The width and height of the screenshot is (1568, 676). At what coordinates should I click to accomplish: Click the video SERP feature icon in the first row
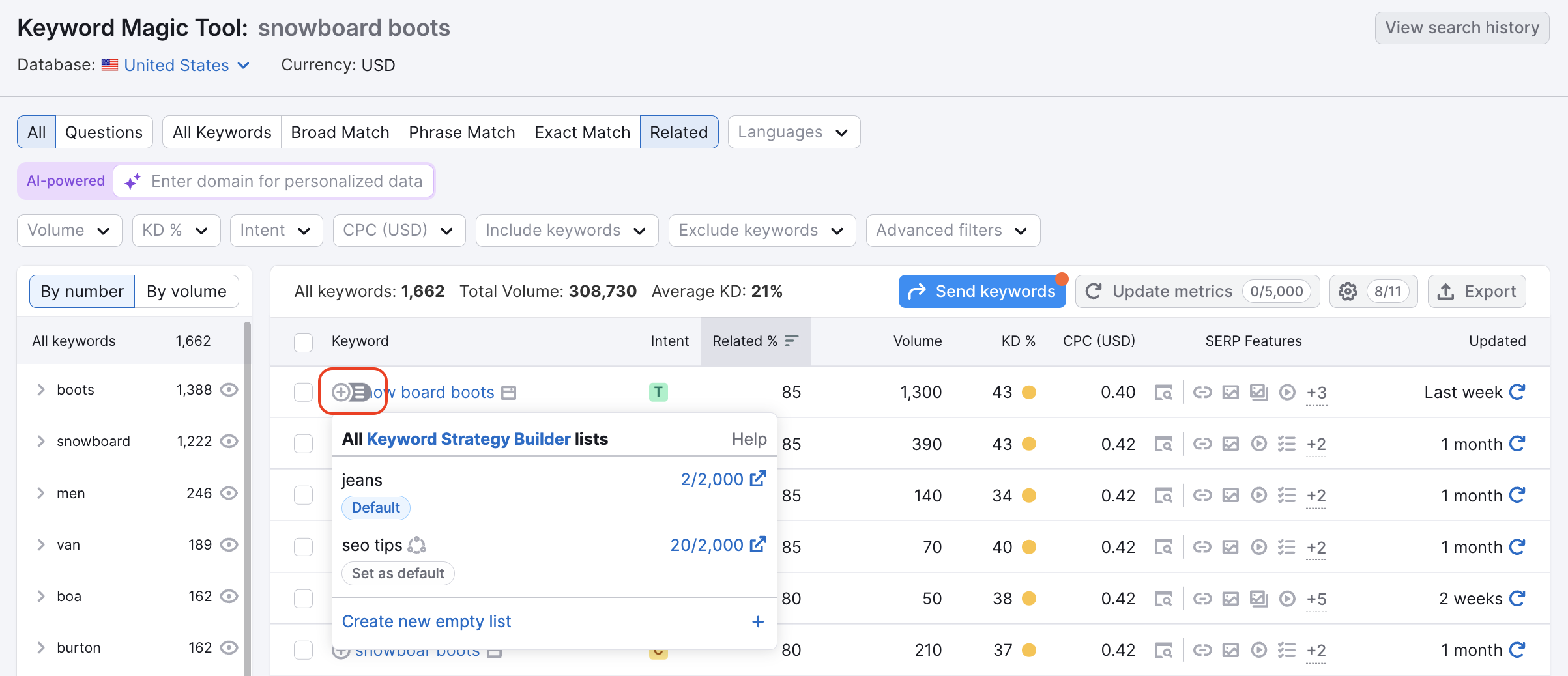[1287, 392]
